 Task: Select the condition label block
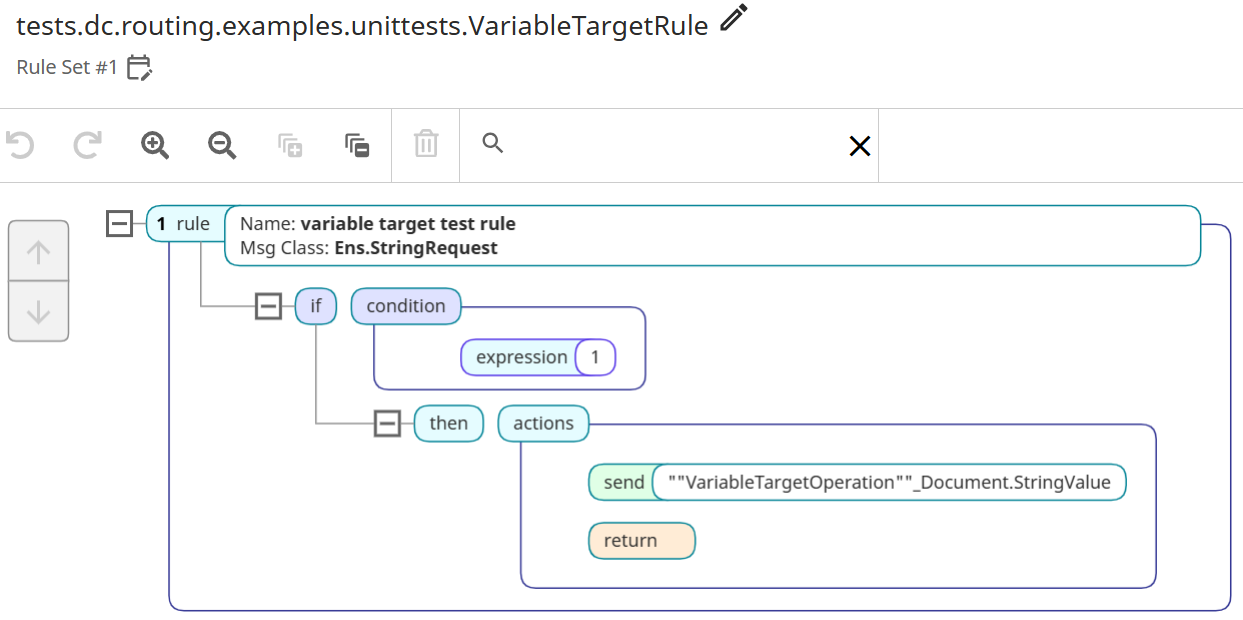click(x=406, y=306)
